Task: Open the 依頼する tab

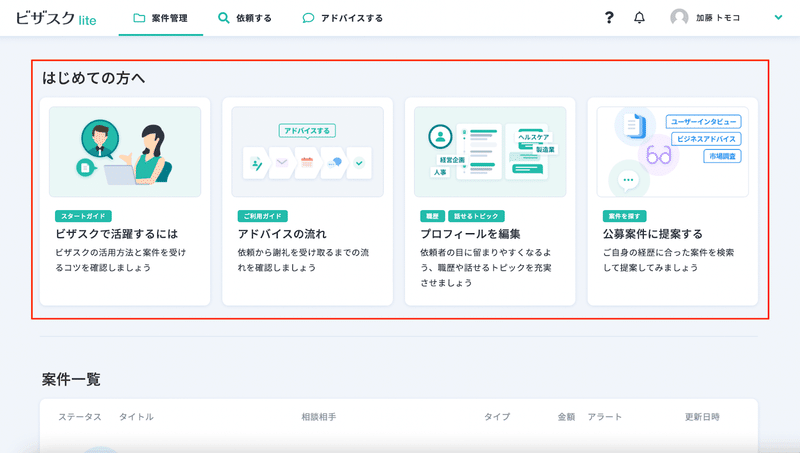Action: 244,18
